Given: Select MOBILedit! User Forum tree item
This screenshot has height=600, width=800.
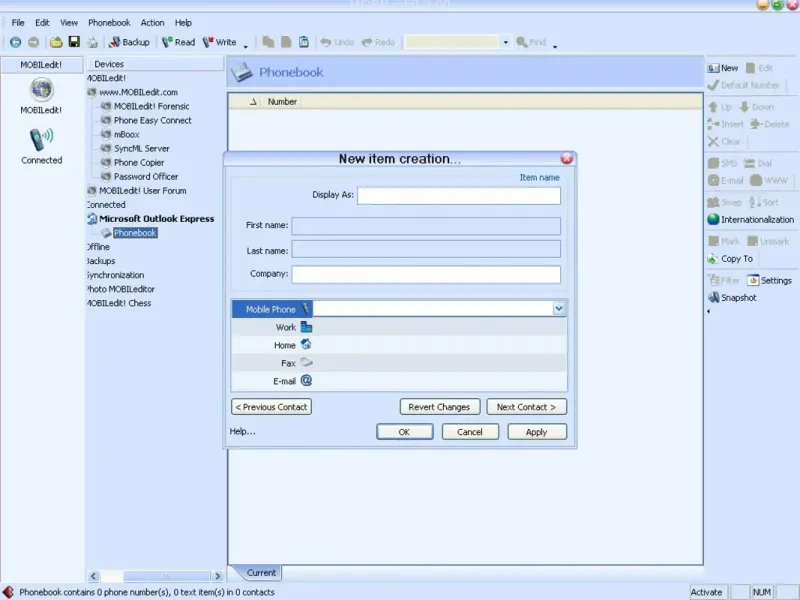Looking at the screenshot, I should pos(142,191).
